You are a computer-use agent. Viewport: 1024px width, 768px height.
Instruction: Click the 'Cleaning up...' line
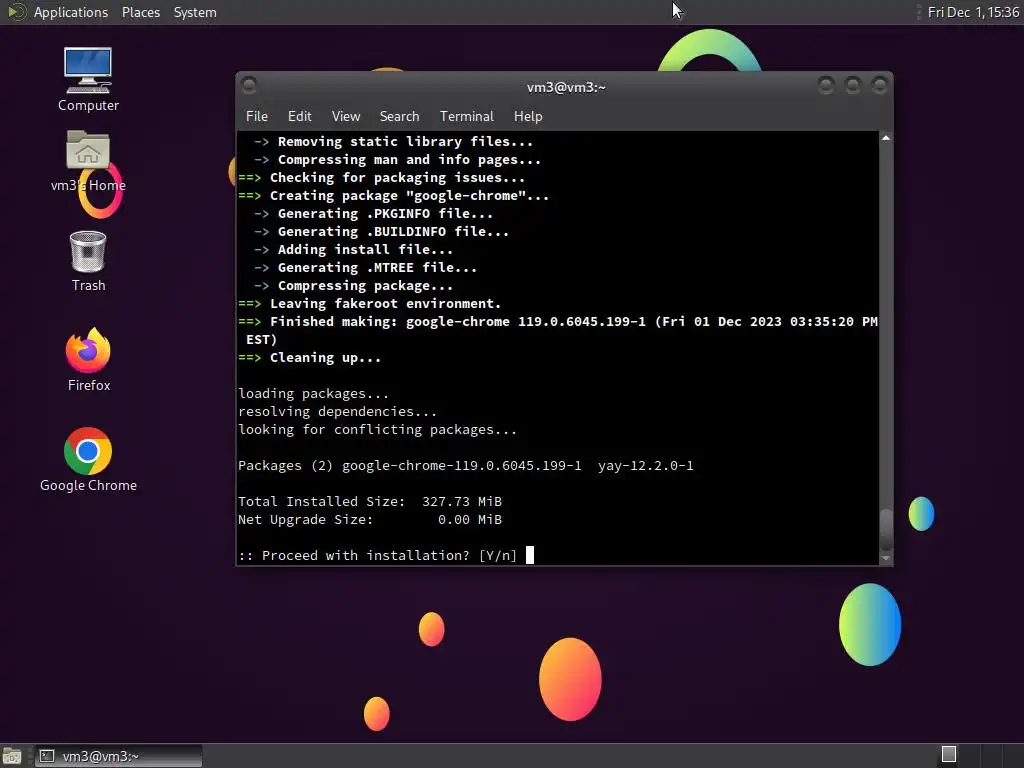pyautogui.click(x=310, y=358)
